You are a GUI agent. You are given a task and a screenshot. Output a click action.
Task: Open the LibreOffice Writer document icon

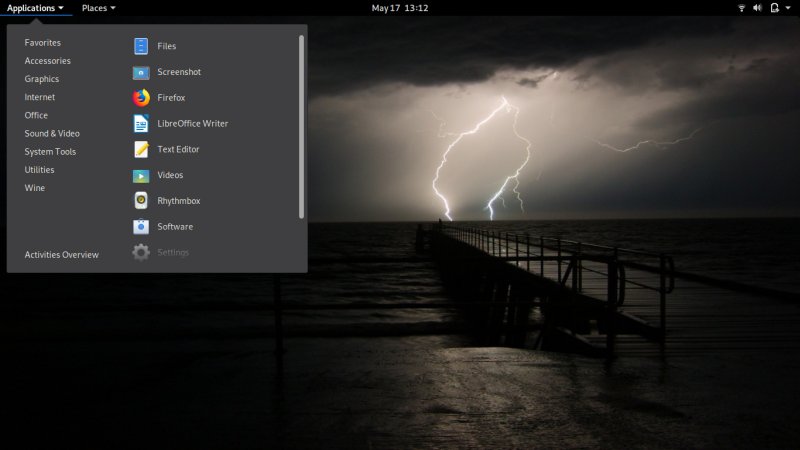click(x=141, y=123)
